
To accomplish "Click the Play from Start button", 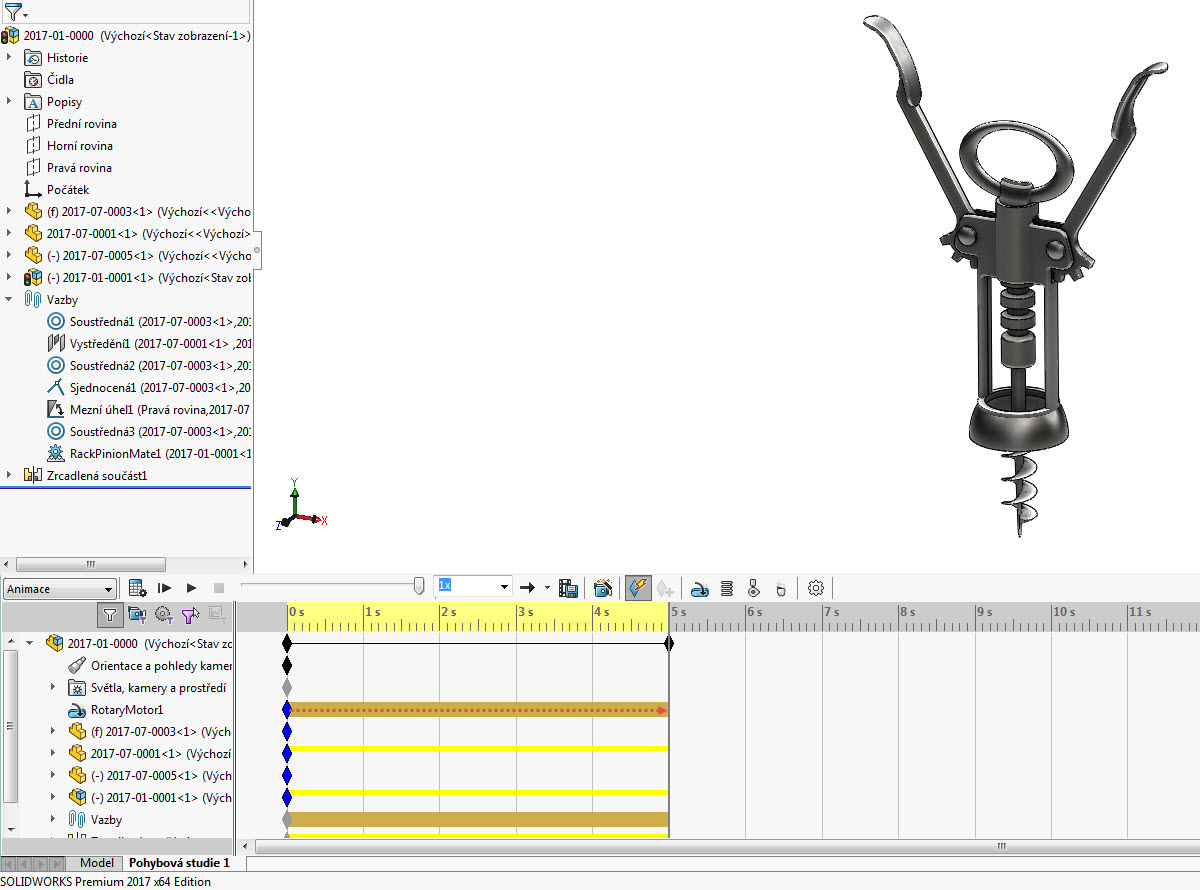I will (163, 587).
